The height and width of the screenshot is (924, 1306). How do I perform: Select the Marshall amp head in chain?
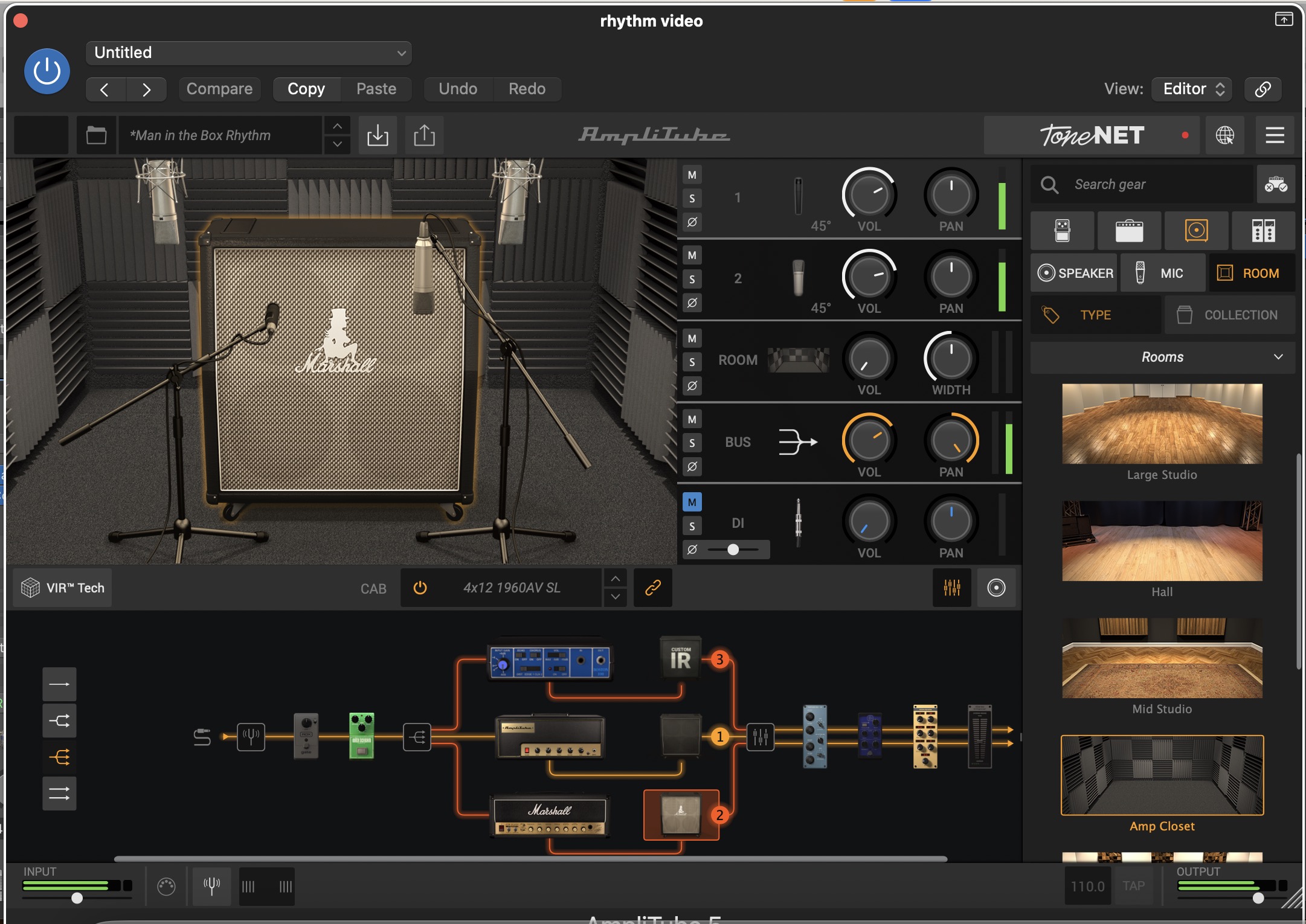click(x=549, y=817)
